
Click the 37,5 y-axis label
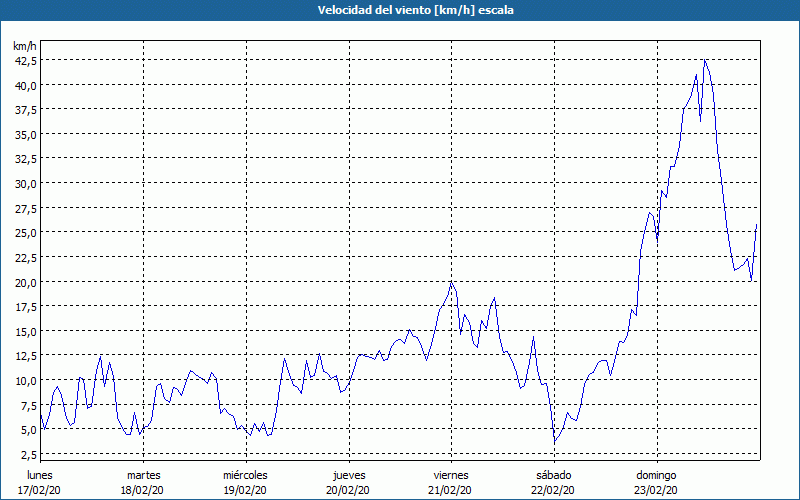26,110
